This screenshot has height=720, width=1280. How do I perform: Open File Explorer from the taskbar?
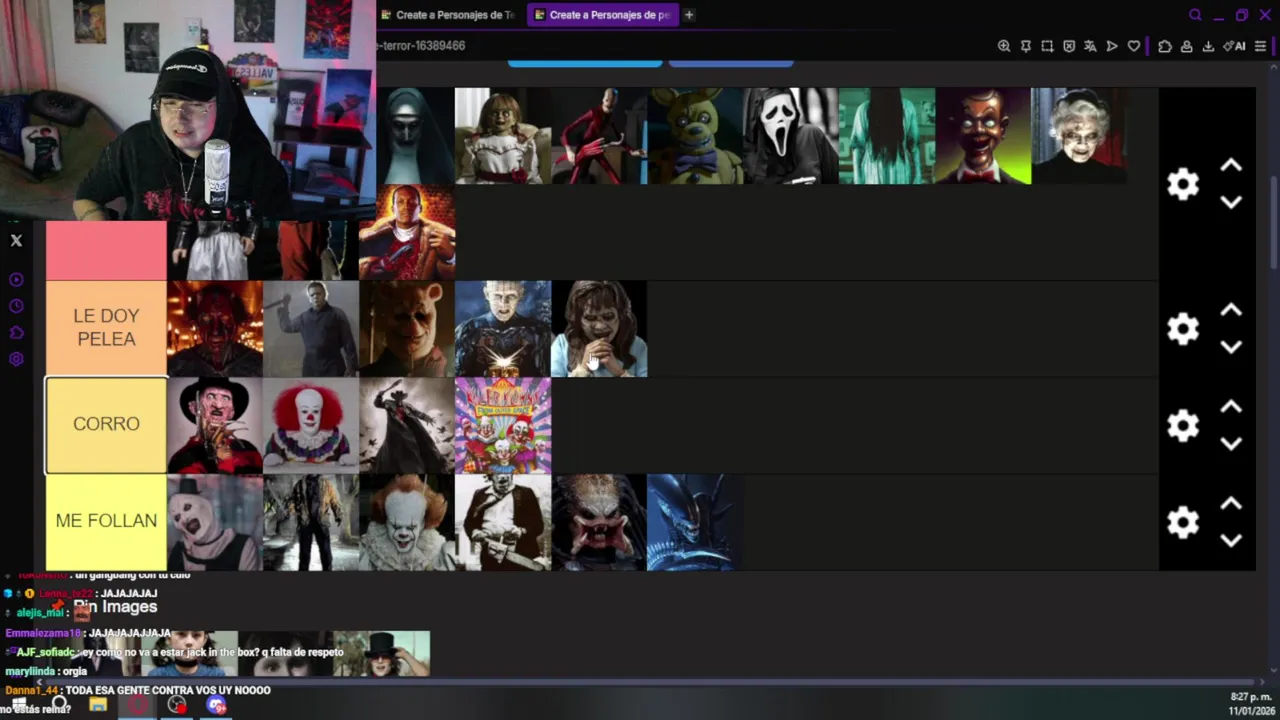coord(97,705)
